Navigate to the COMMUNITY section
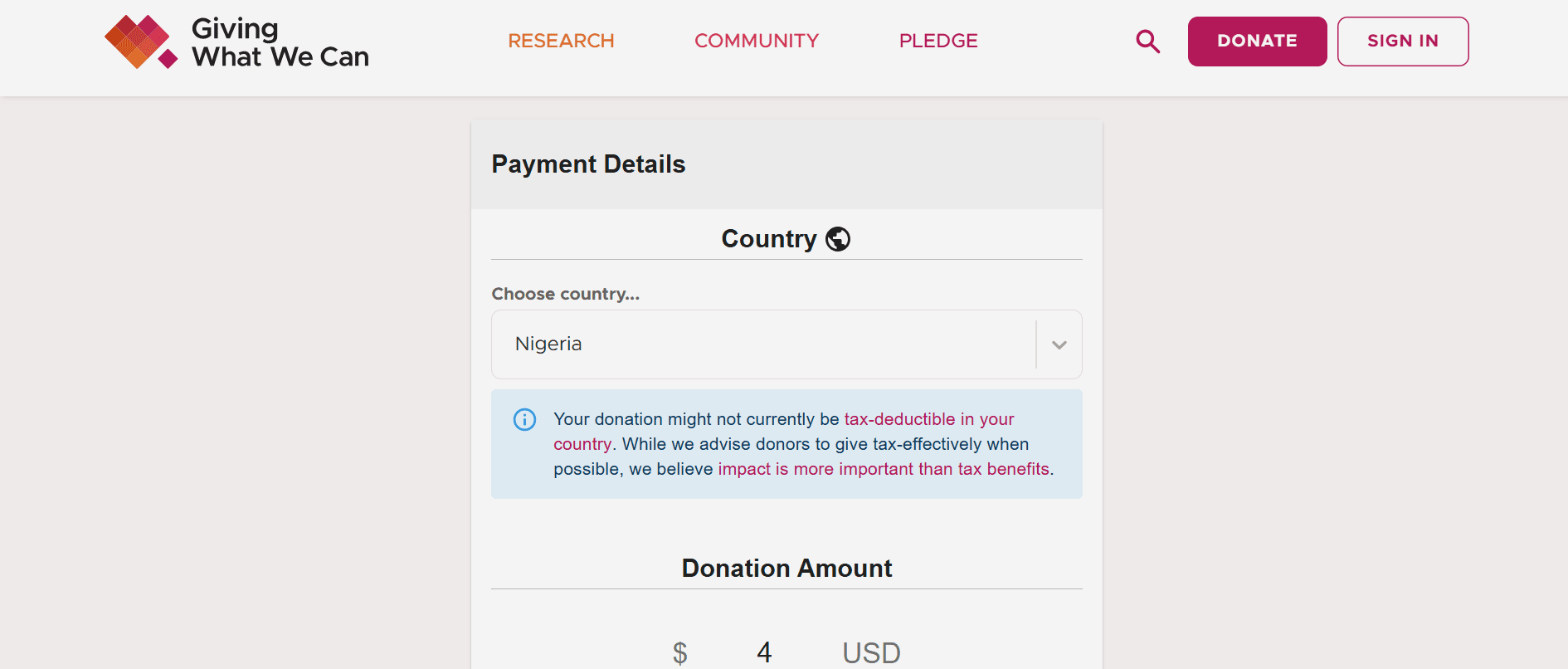 [756, 41]
